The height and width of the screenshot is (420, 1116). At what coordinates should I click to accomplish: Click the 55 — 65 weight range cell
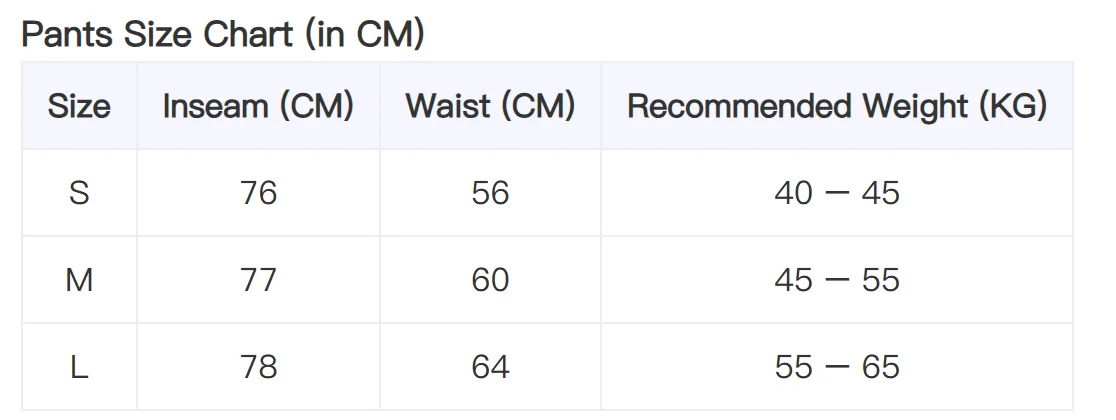click(836, 367)
